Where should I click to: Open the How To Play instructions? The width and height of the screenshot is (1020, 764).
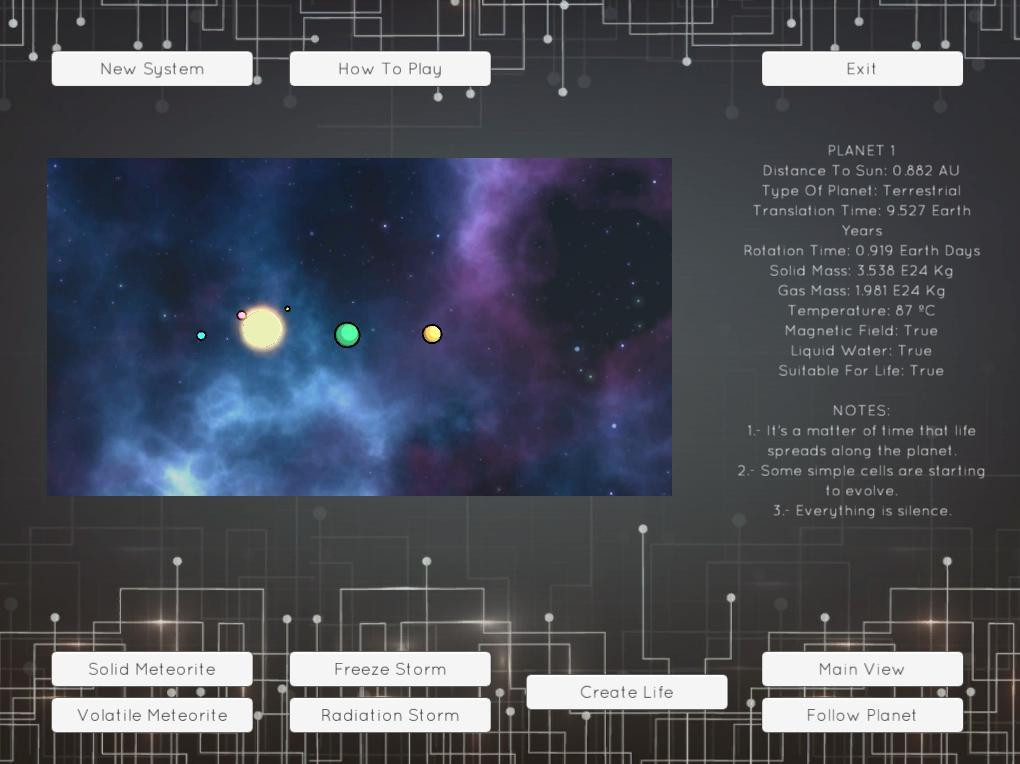390,69
